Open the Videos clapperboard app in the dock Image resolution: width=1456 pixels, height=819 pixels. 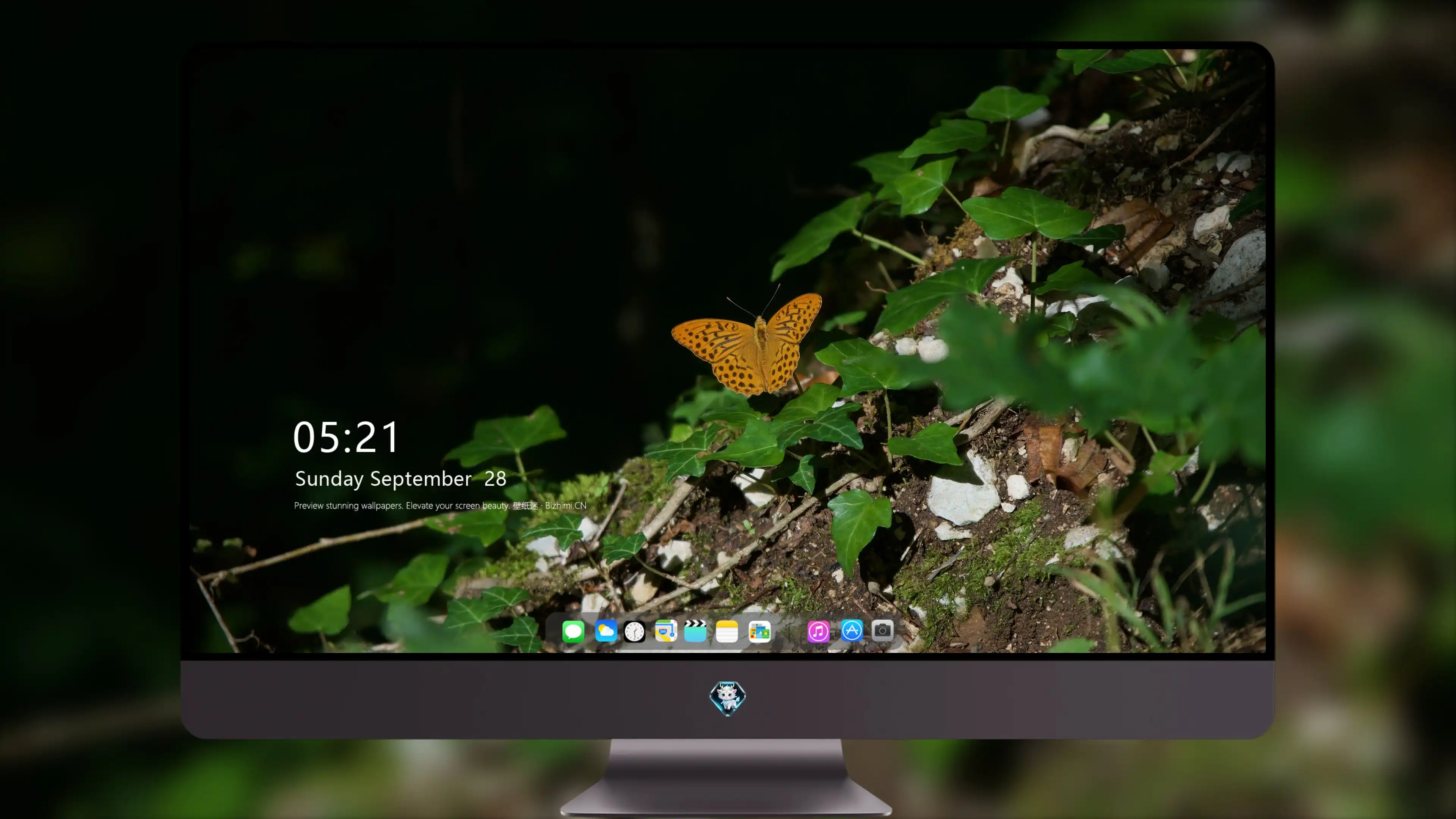click(x=695, y=631)
